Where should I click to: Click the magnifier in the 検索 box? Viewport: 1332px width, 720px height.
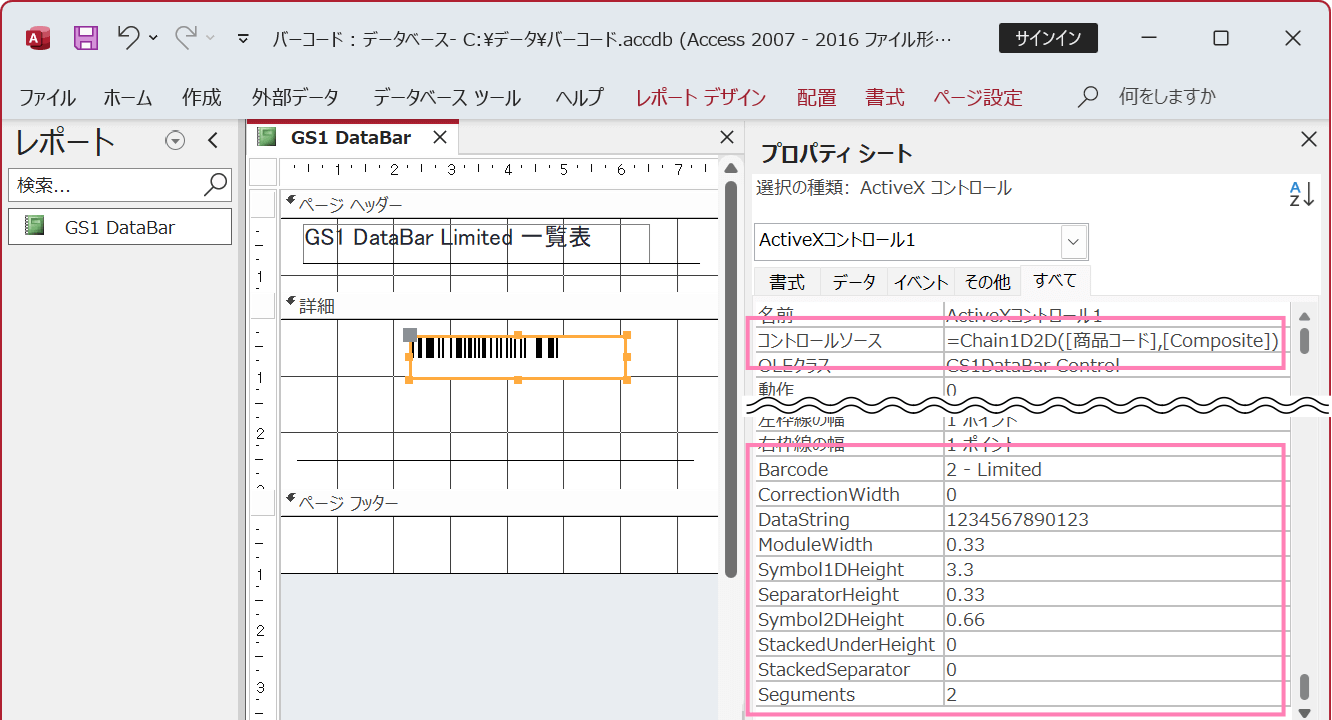pyautogui.click(x=214, y=185)
